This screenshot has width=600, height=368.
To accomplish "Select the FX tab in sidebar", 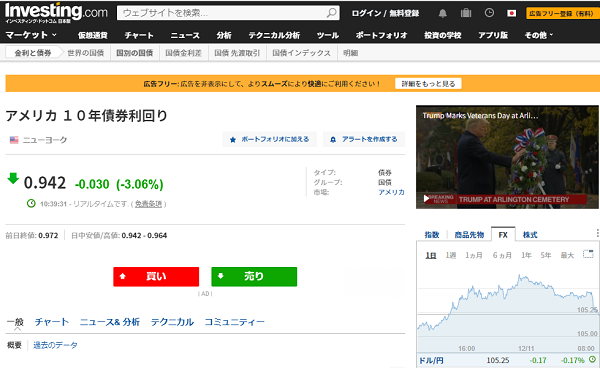I will [x=503, y=234].
